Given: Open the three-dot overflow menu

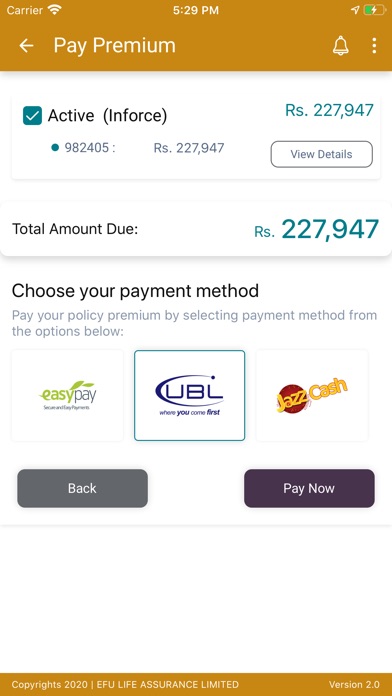Looking at the screenshot, I should click(374, 46).
